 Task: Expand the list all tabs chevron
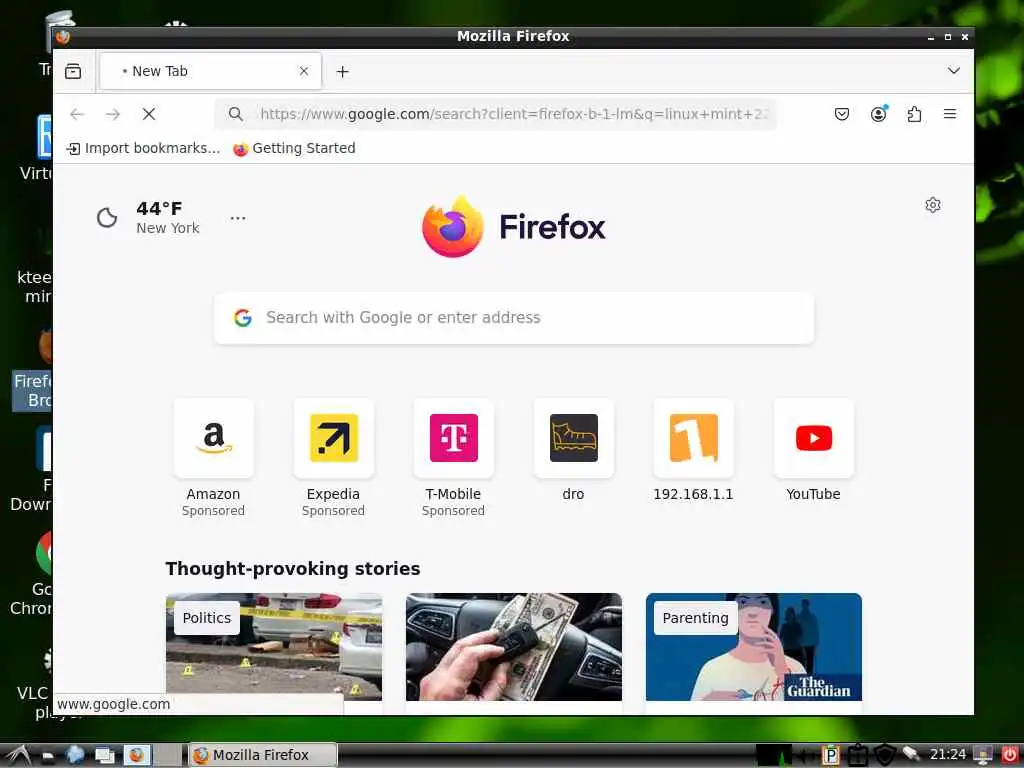pos(953,71)
